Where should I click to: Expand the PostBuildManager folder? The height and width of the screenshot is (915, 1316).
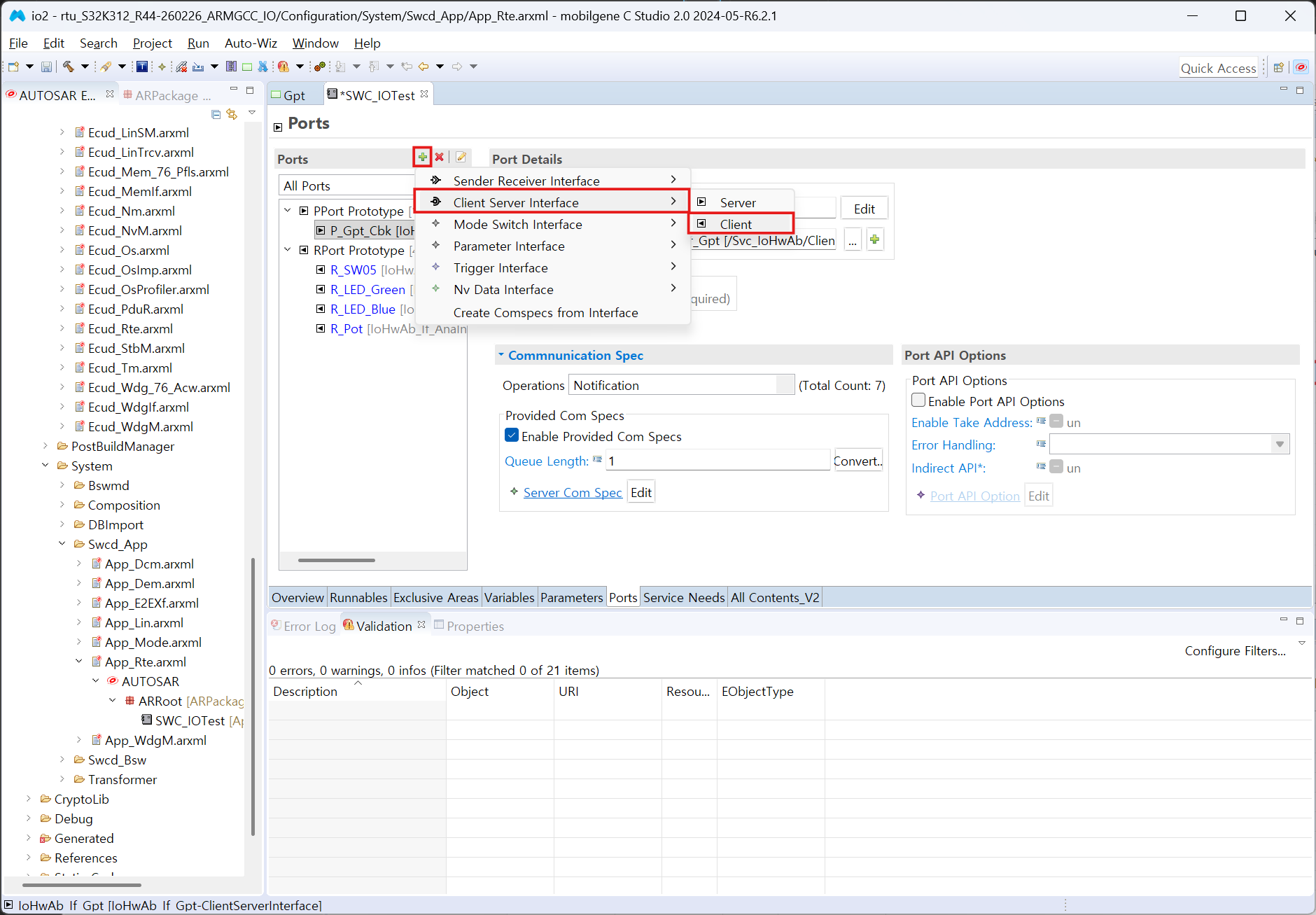click(x=45, y=446)
